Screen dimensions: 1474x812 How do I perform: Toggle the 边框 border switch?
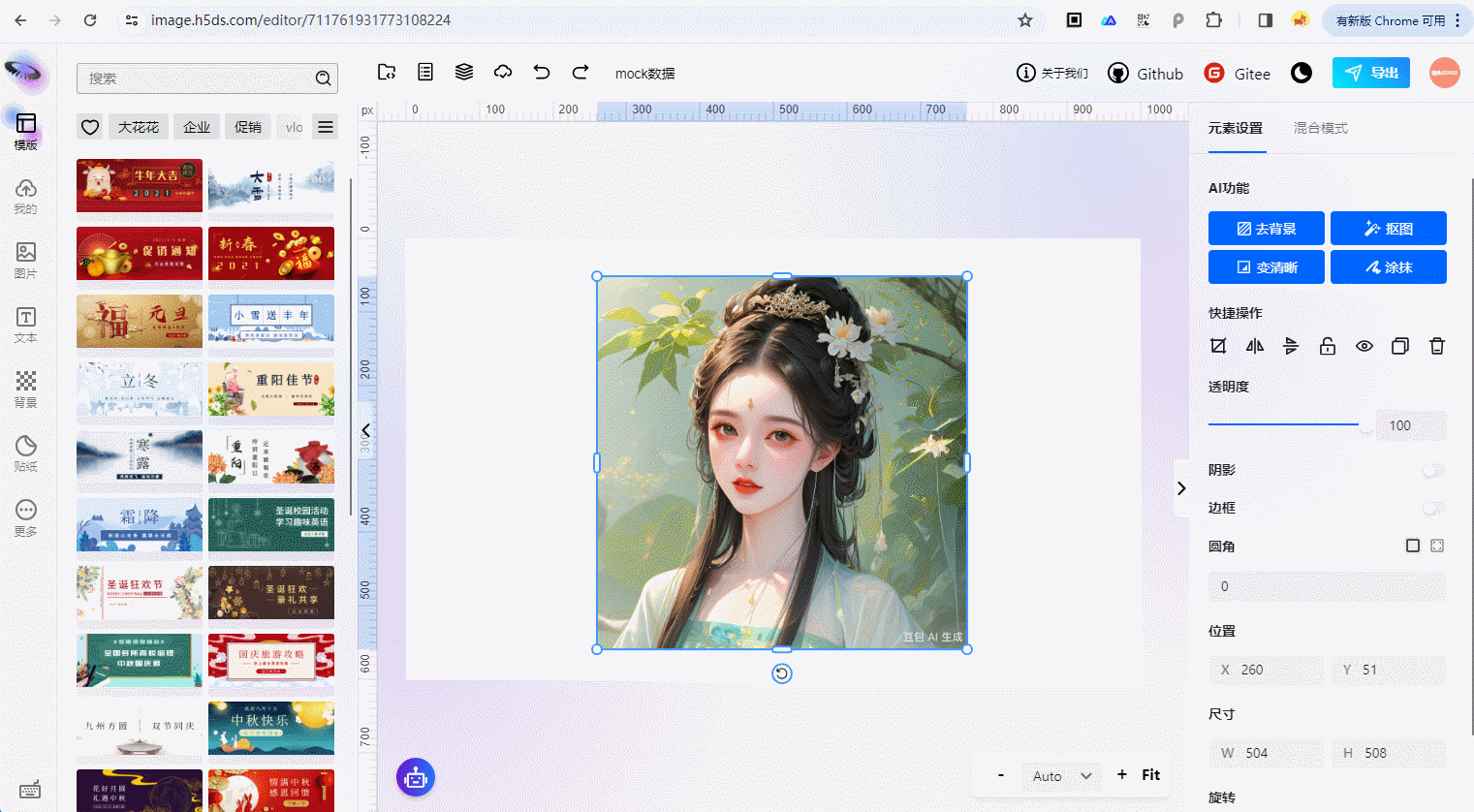pyautogui.click(x=1434, y=508)
